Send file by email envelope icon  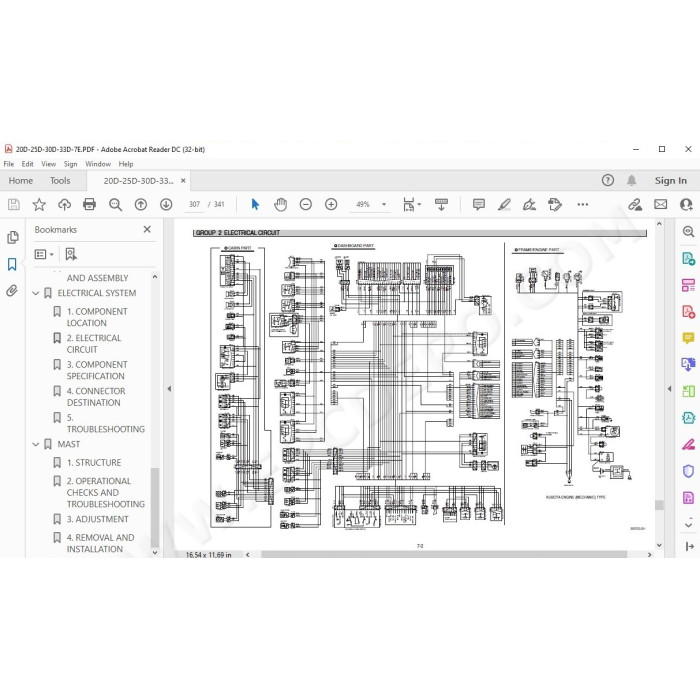click(661, 204)
